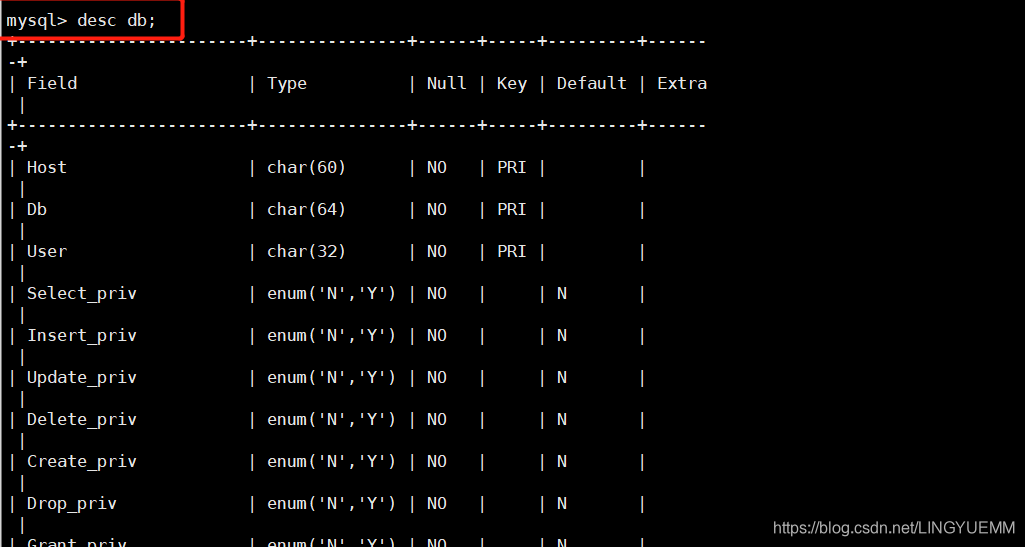Screen dimensions: 1025x547
Task: Click the NO null value in Db row
Action: click(x=437, y=209)
